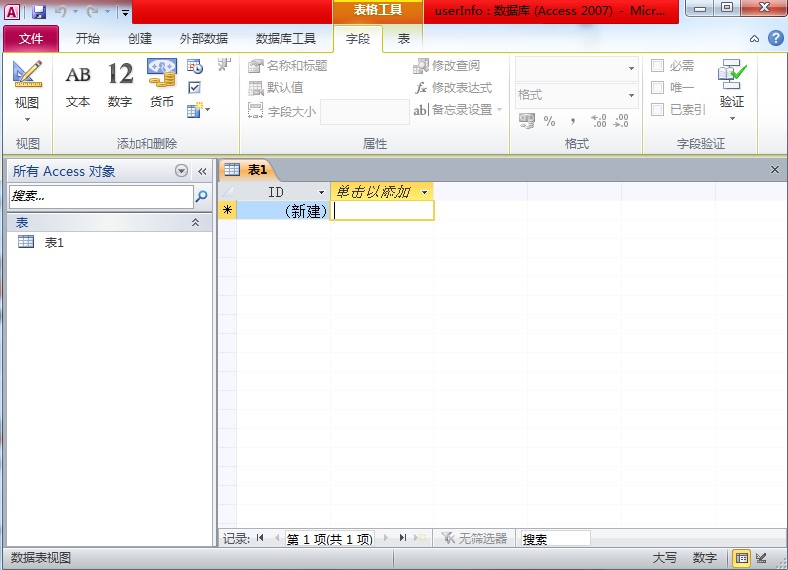This screenshot has height=570, width=788.
Task: Click the (新建) cell in ID column
Action: tap(283, 211)
